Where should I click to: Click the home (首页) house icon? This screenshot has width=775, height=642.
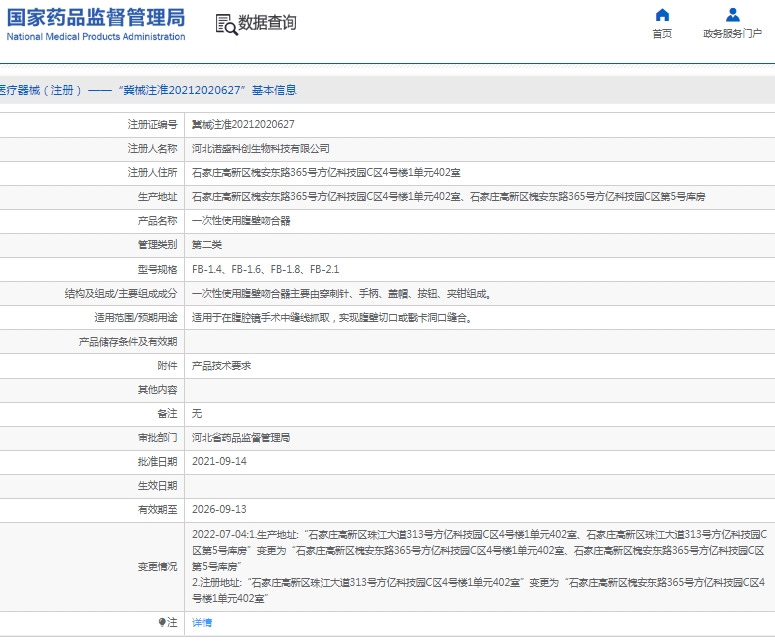pos(662,15)
